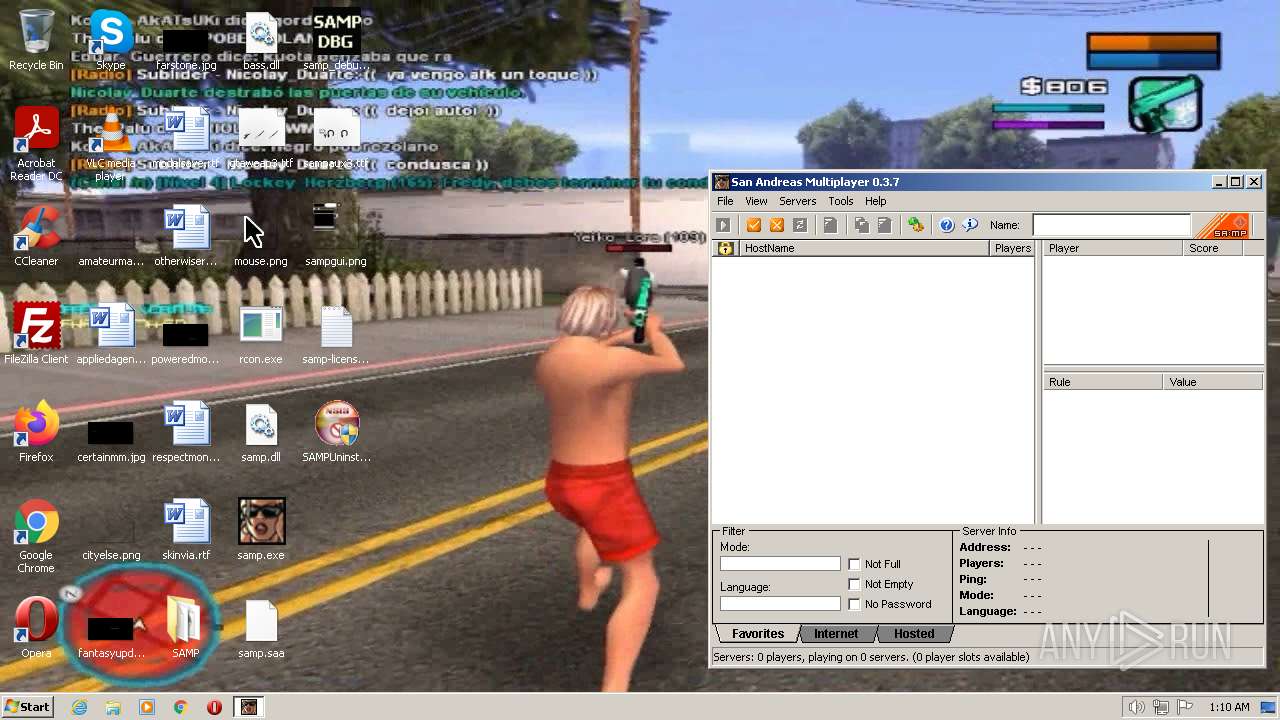Enable the Not Empty filter checkbox
The image size is (1280, 720).
point(854,584)
